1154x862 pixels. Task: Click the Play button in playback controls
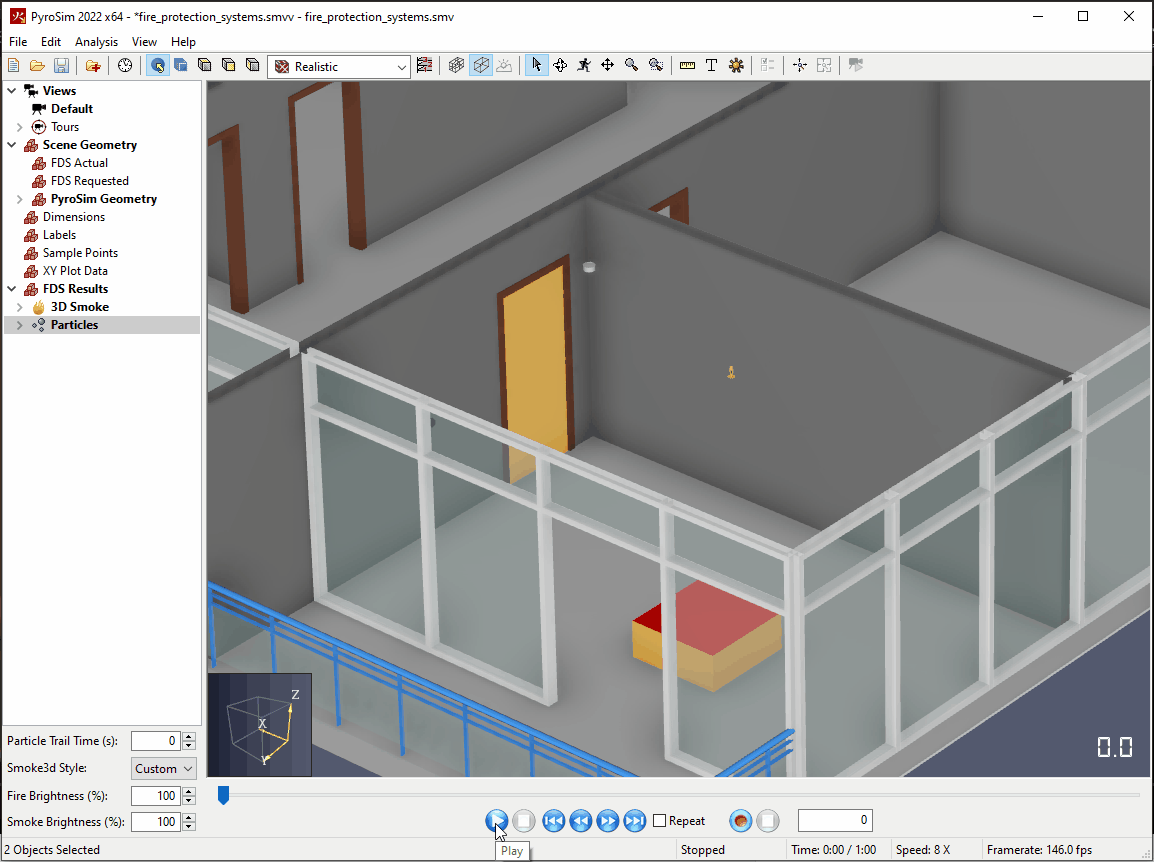coord(496,821)
